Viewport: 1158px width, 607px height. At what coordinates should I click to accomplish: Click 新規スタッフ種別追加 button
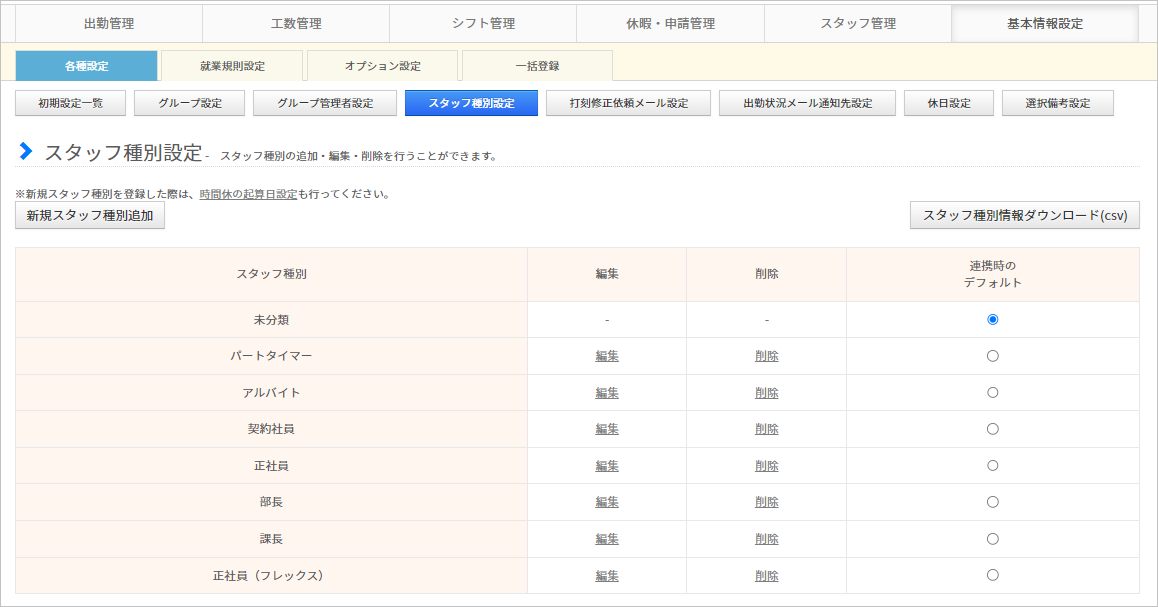[x=90, y=216]
